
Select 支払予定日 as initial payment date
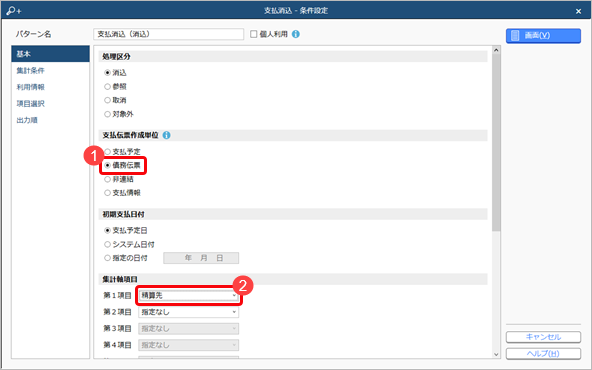pos(107,230)
